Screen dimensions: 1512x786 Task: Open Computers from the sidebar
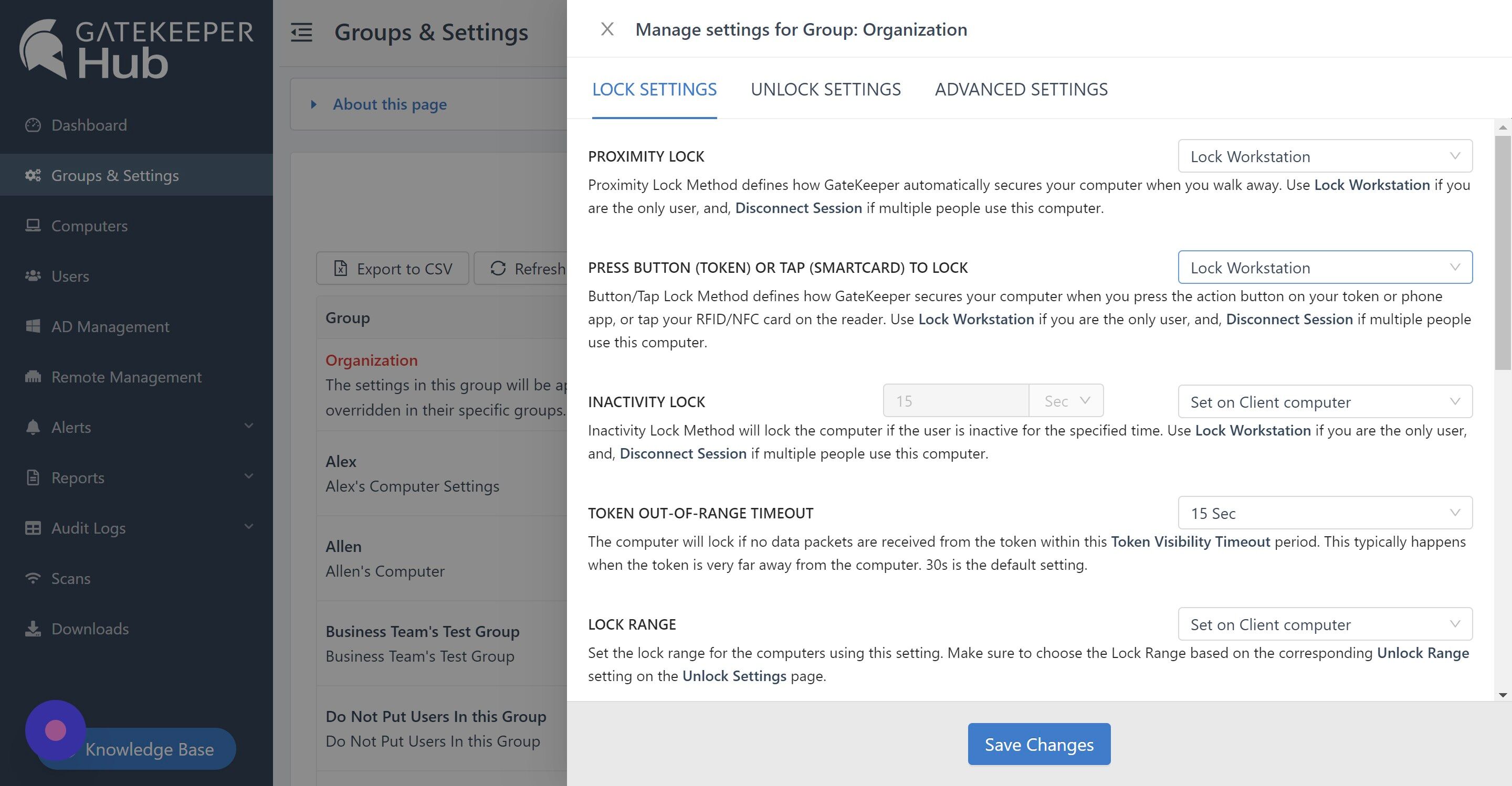pyautogui.click(x=136, y=226)
